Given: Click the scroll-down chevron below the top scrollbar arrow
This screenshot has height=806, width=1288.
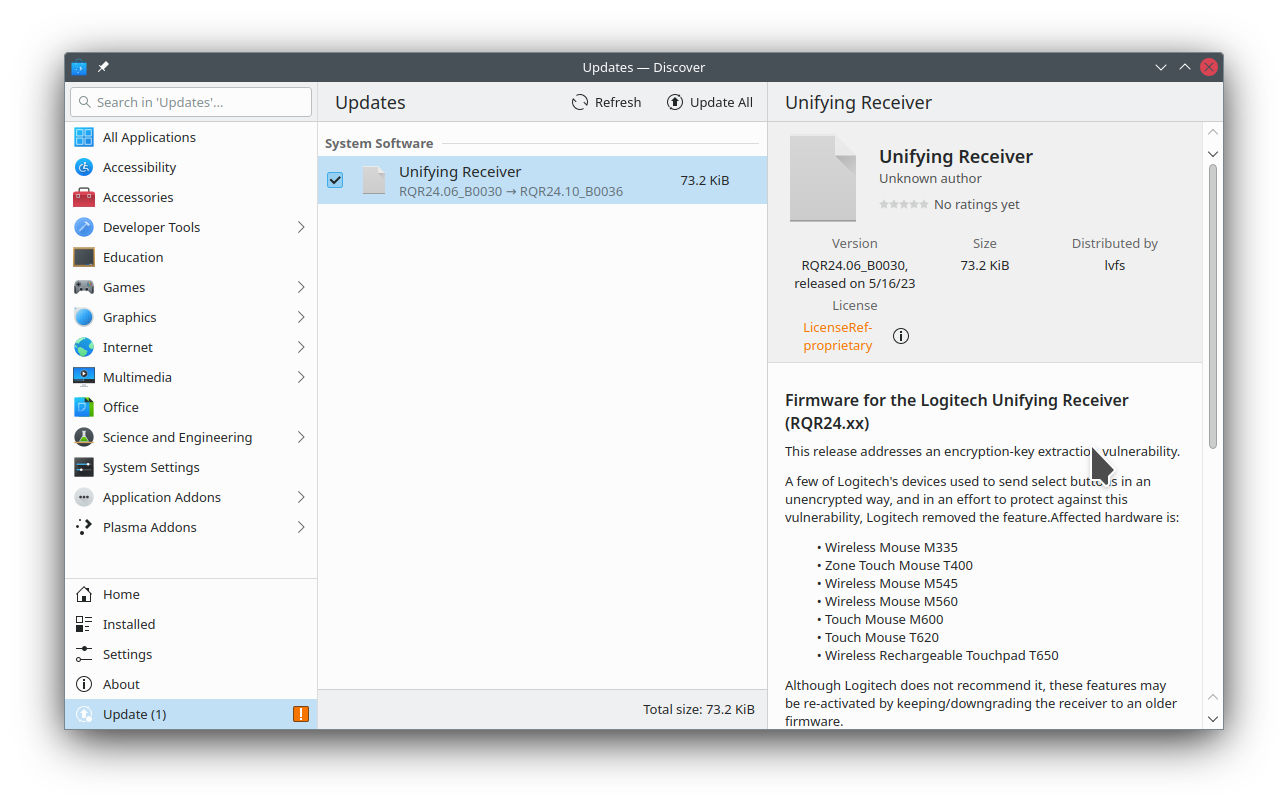Looking at the screenshot, I should tap(1213, 154).
